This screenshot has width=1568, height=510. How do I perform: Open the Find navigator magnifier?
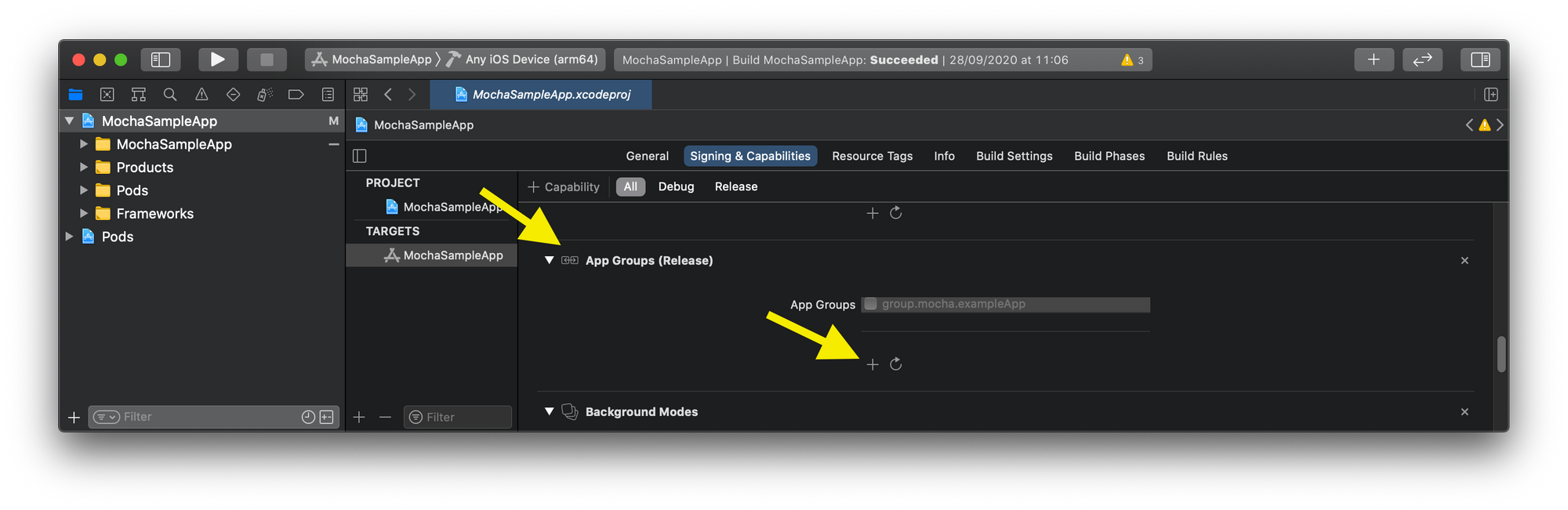coord(170,95)
